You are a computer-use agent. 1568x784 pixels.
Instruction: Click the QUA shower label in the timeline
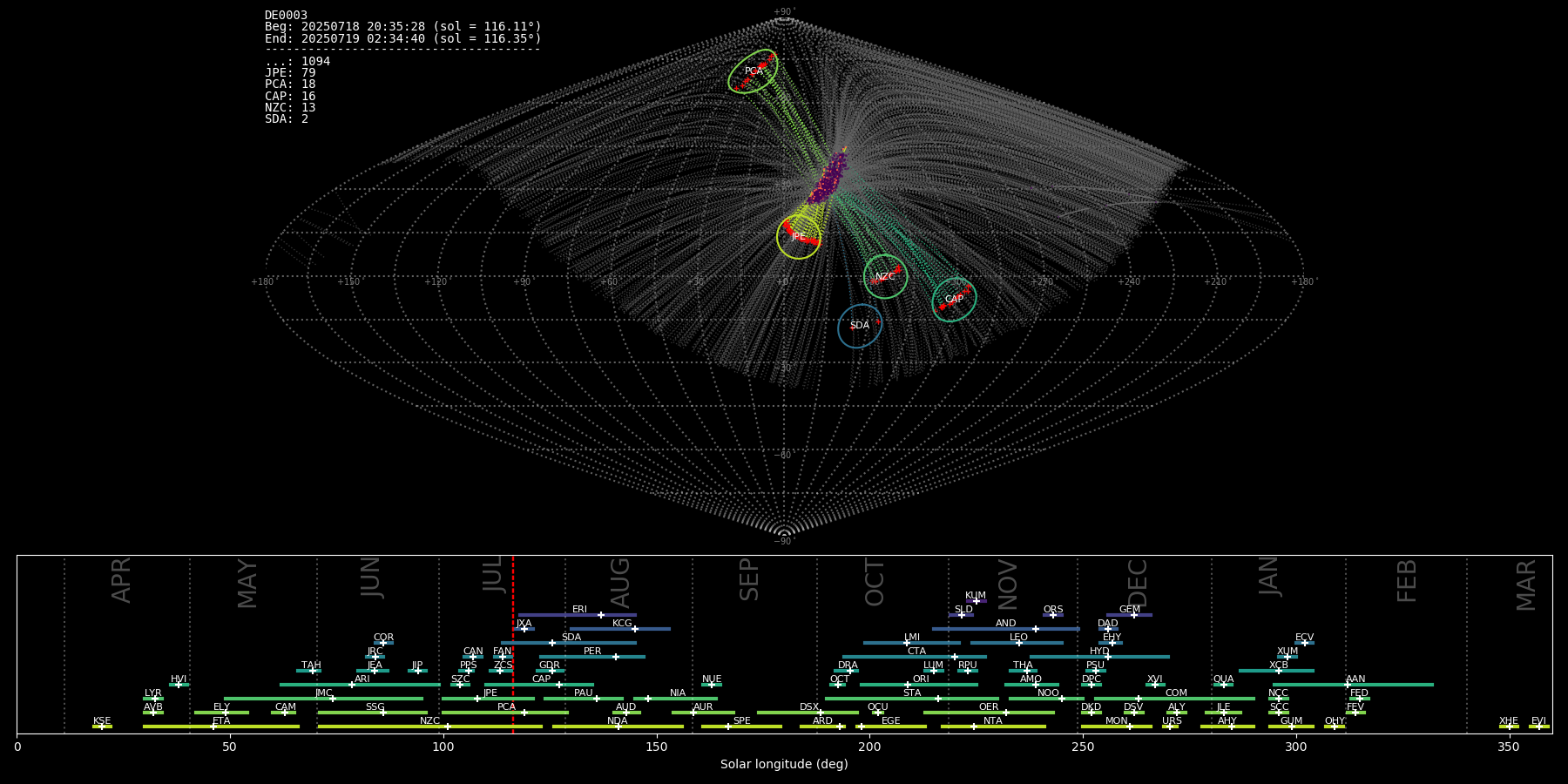tap(1223, 679)
